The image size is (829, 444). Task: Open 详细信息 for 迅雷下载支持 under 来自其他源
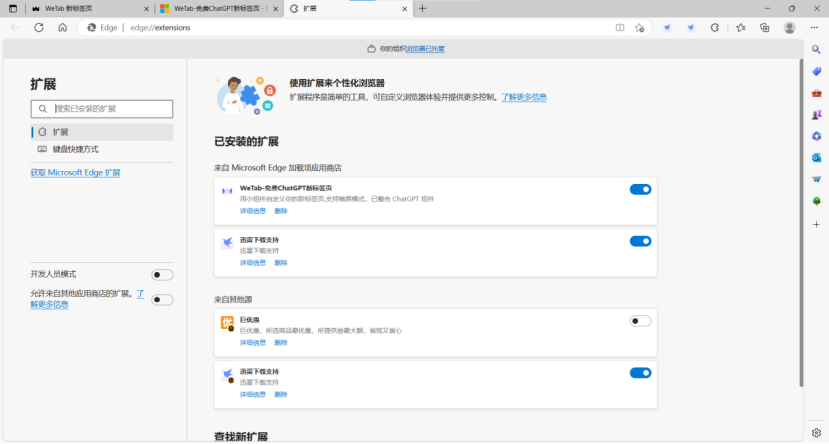click(x=253, y=395)
